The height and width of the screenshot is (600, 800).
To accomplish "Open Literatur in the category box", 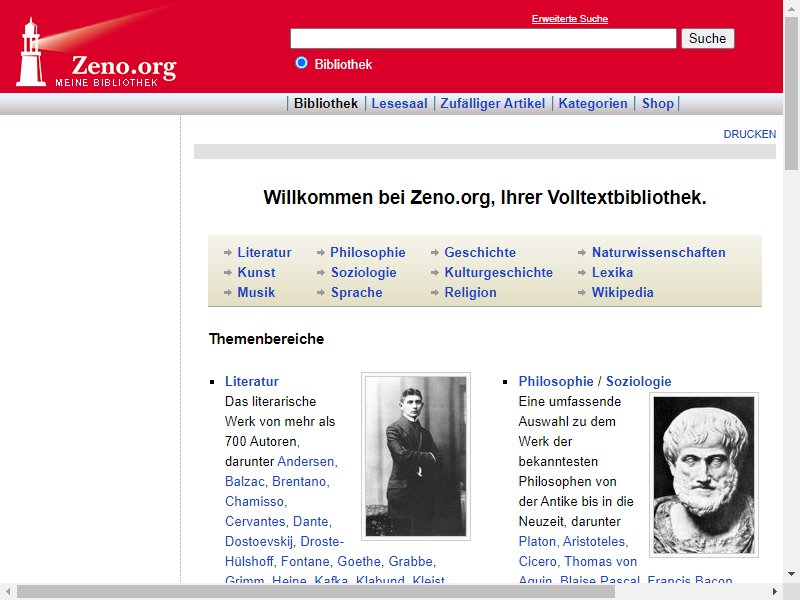I will click(x=264, y=253).
